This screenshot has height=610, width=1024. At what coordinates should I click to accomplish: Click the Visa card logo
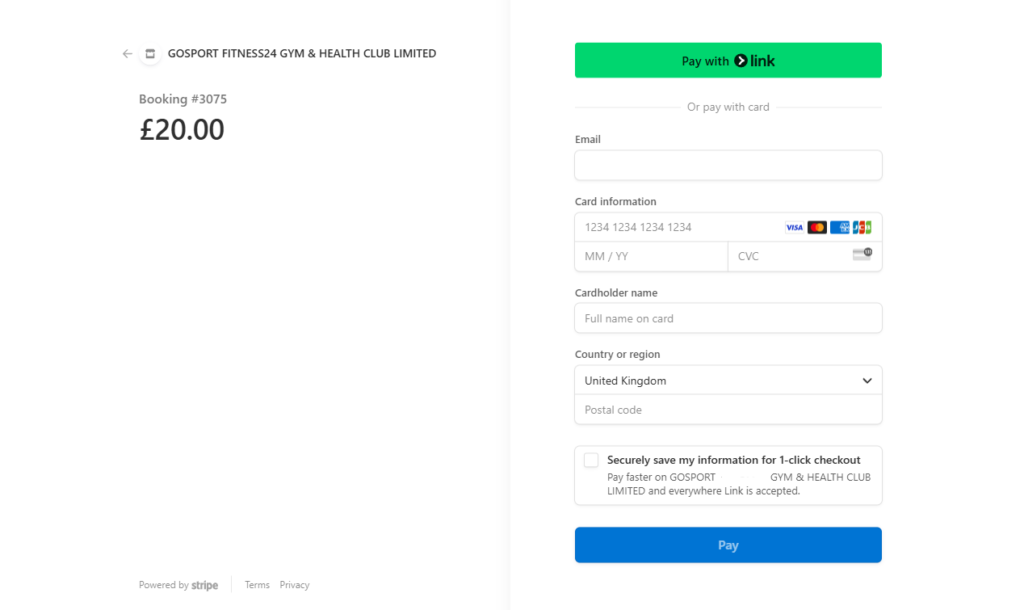pos(794,228)
